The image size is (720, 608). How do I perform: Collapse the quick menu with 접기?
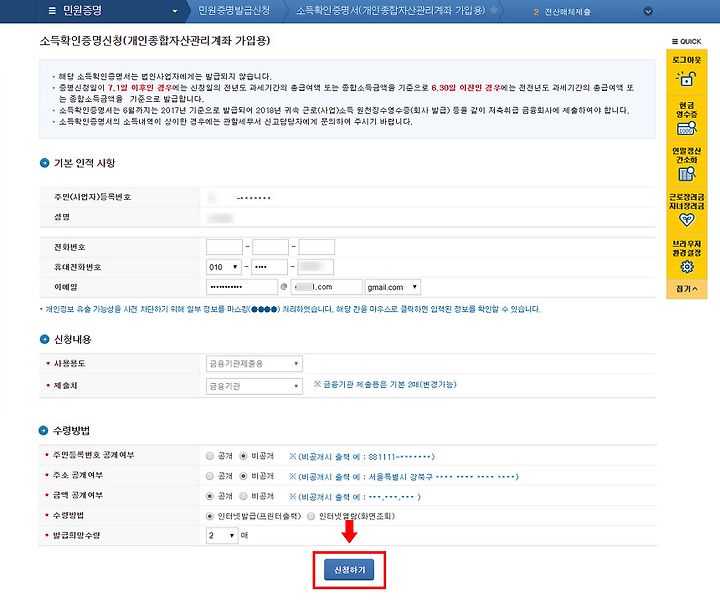(x=686, y=289)
